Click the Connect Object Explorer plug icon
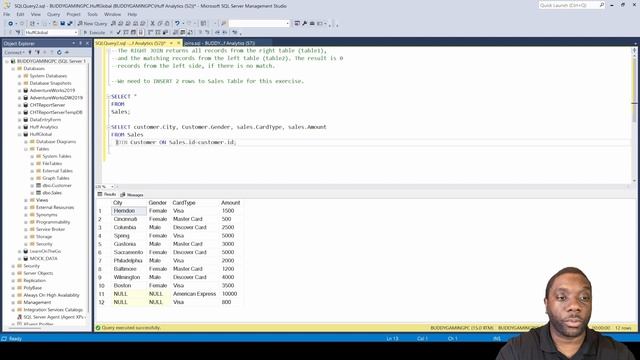The width and height of the screenshot is (640, 360). 30,53
